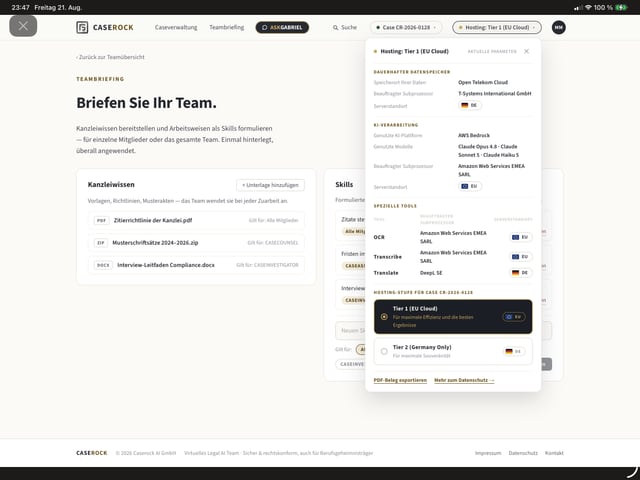Open Musterschriftsätze 2024-2026.zip
The height and width of the screenshot is (480, 640).
196,242
